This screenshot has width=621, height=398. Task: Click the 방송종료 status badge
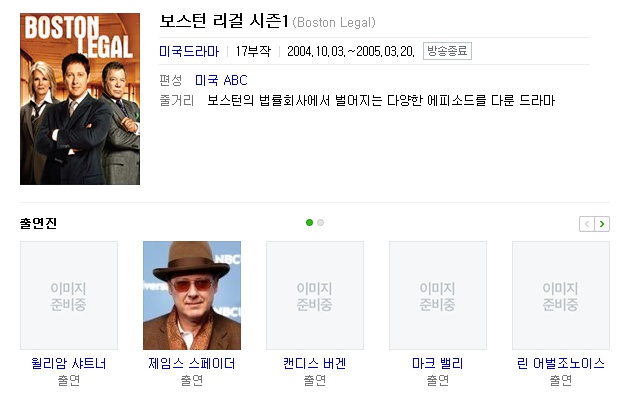(447, 51)
